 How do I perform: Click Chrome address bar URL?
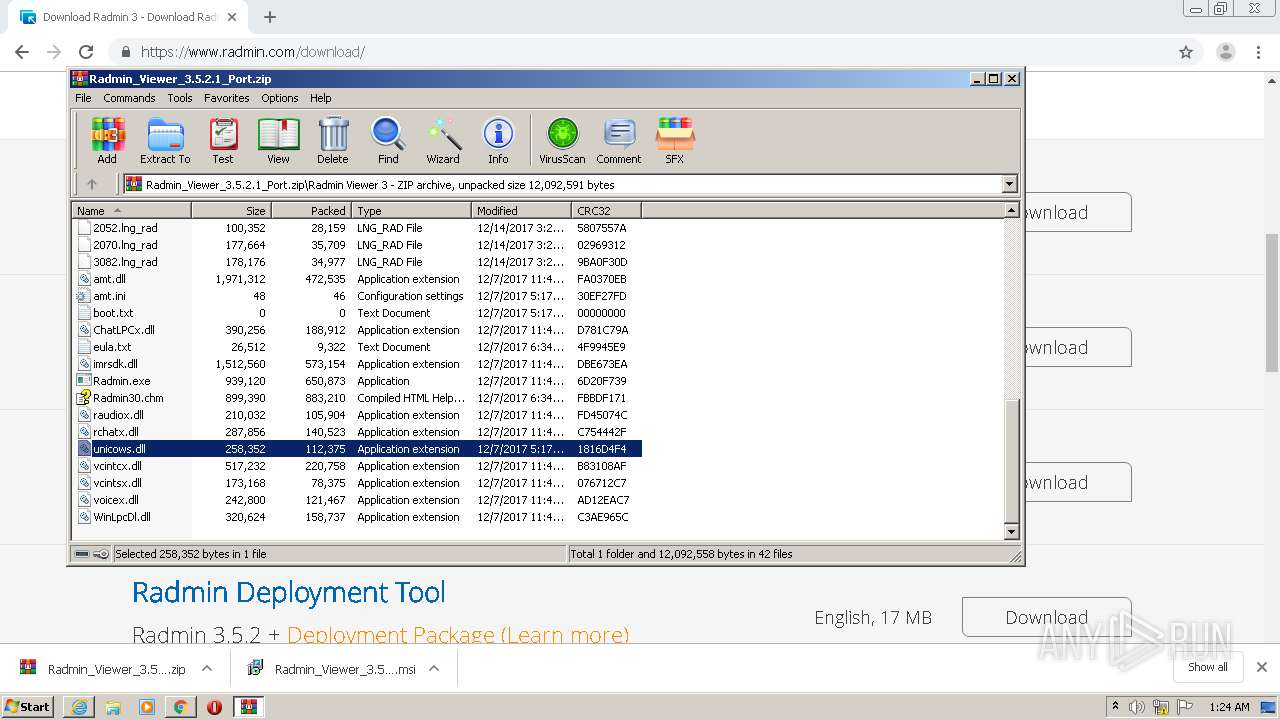click(252, 52)
